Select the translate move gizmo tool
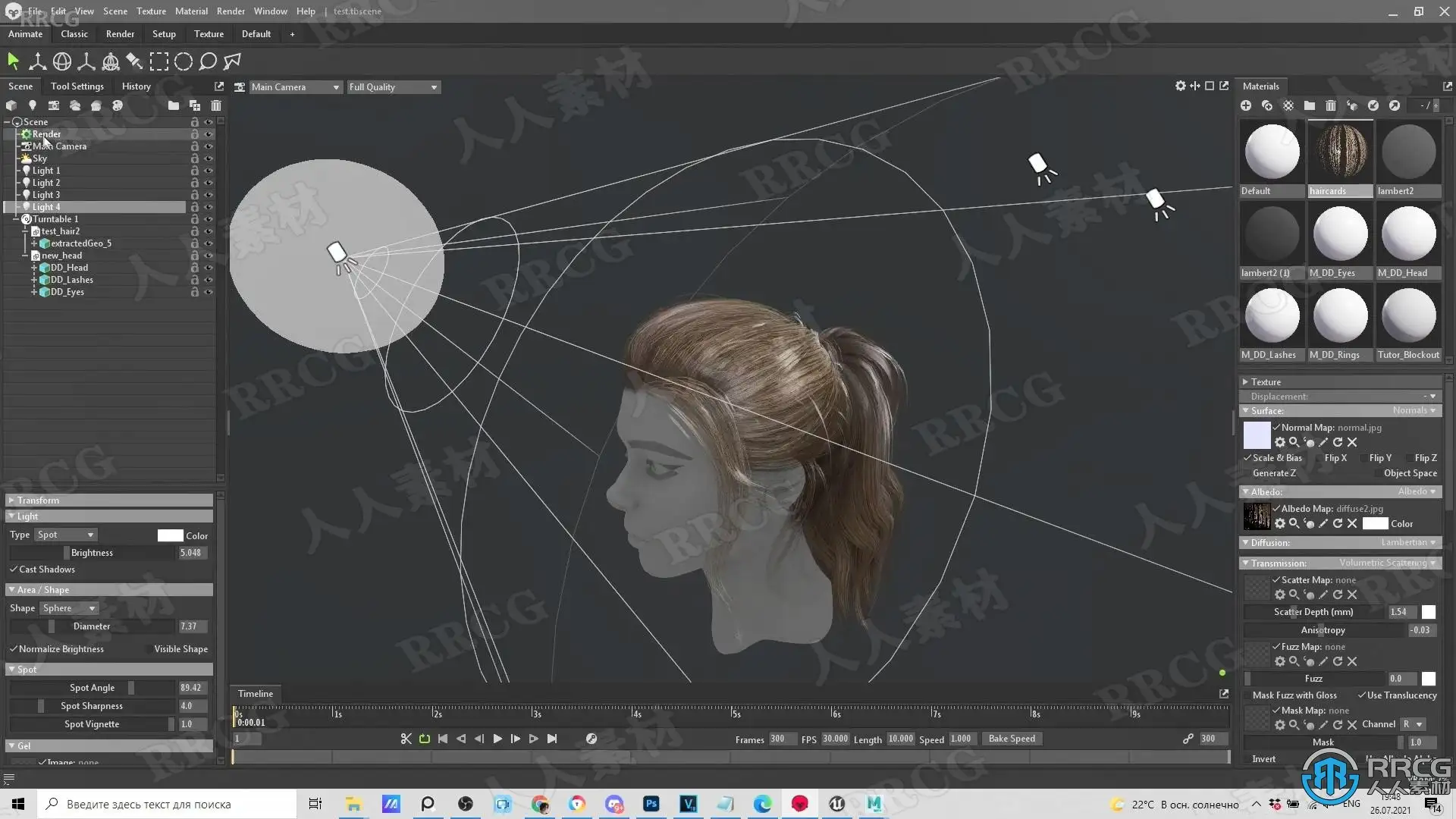This screenshot has width=1456, height=819. [37, 61]
